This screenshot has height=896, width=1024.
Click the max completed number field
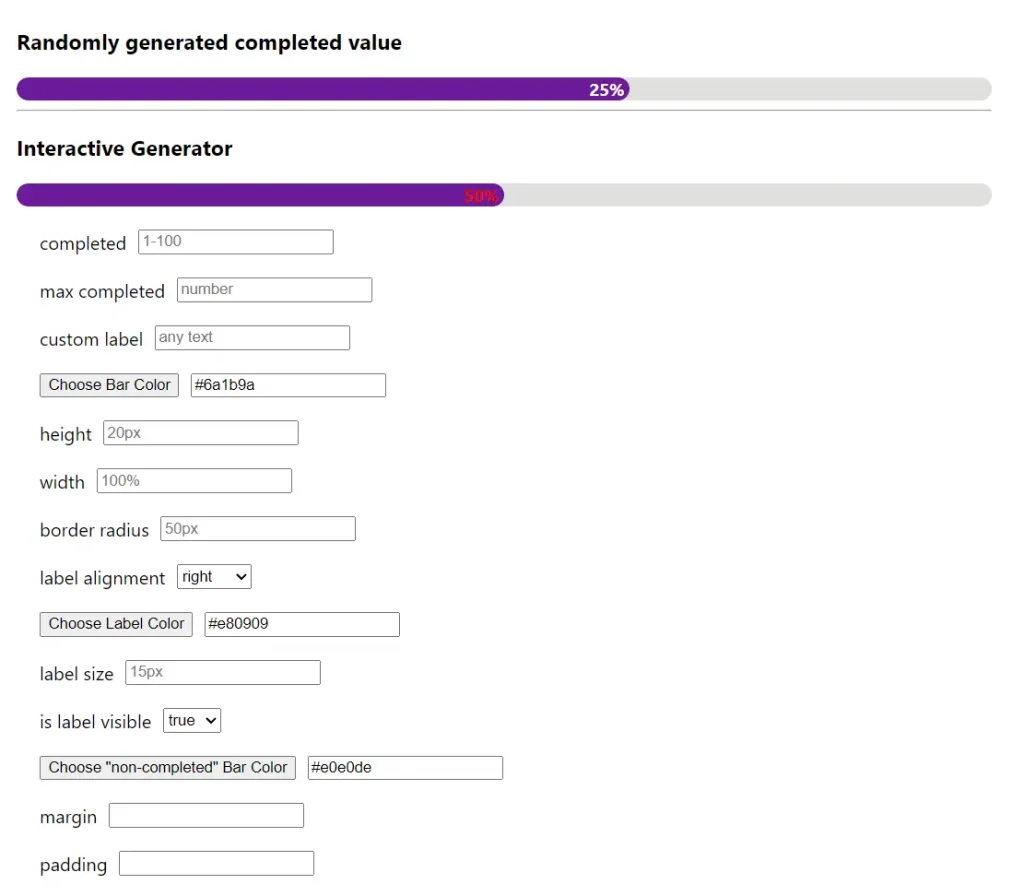click(x=274, y=290)
